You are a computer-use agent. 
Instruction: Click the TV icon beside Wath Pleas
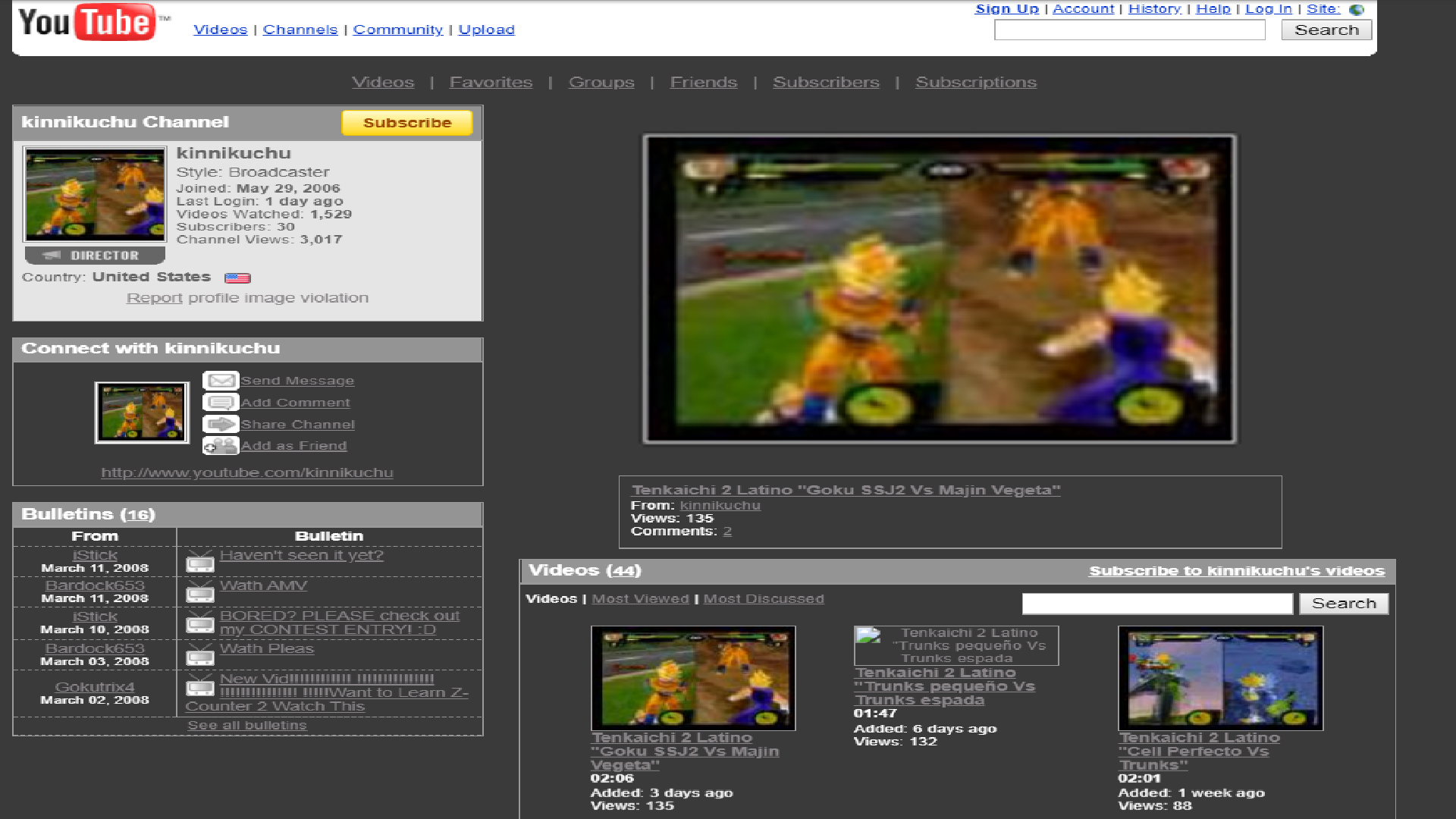pyautogui.click(x=200, y=654)
